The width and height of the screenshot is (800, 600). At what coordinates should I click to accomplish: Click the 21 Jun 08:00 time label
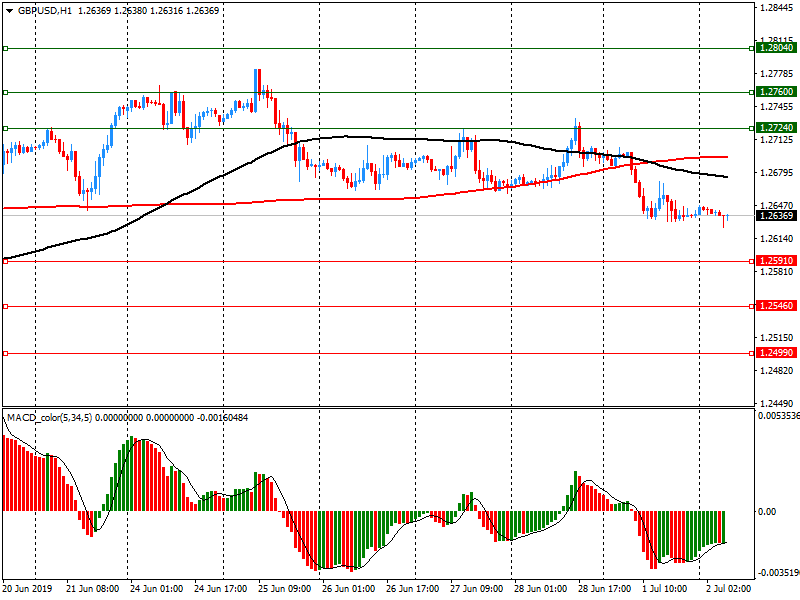click(93, 588)
